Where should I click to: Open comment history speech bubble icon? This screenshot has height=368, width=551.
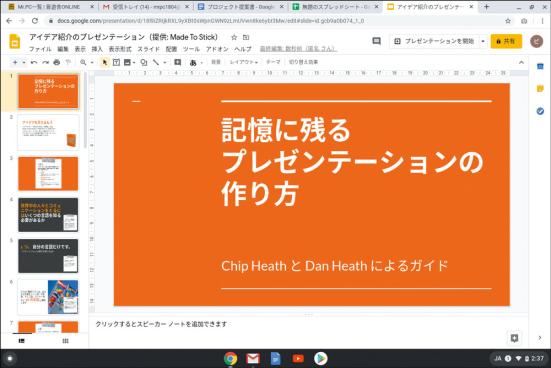(x=376, y=41)
